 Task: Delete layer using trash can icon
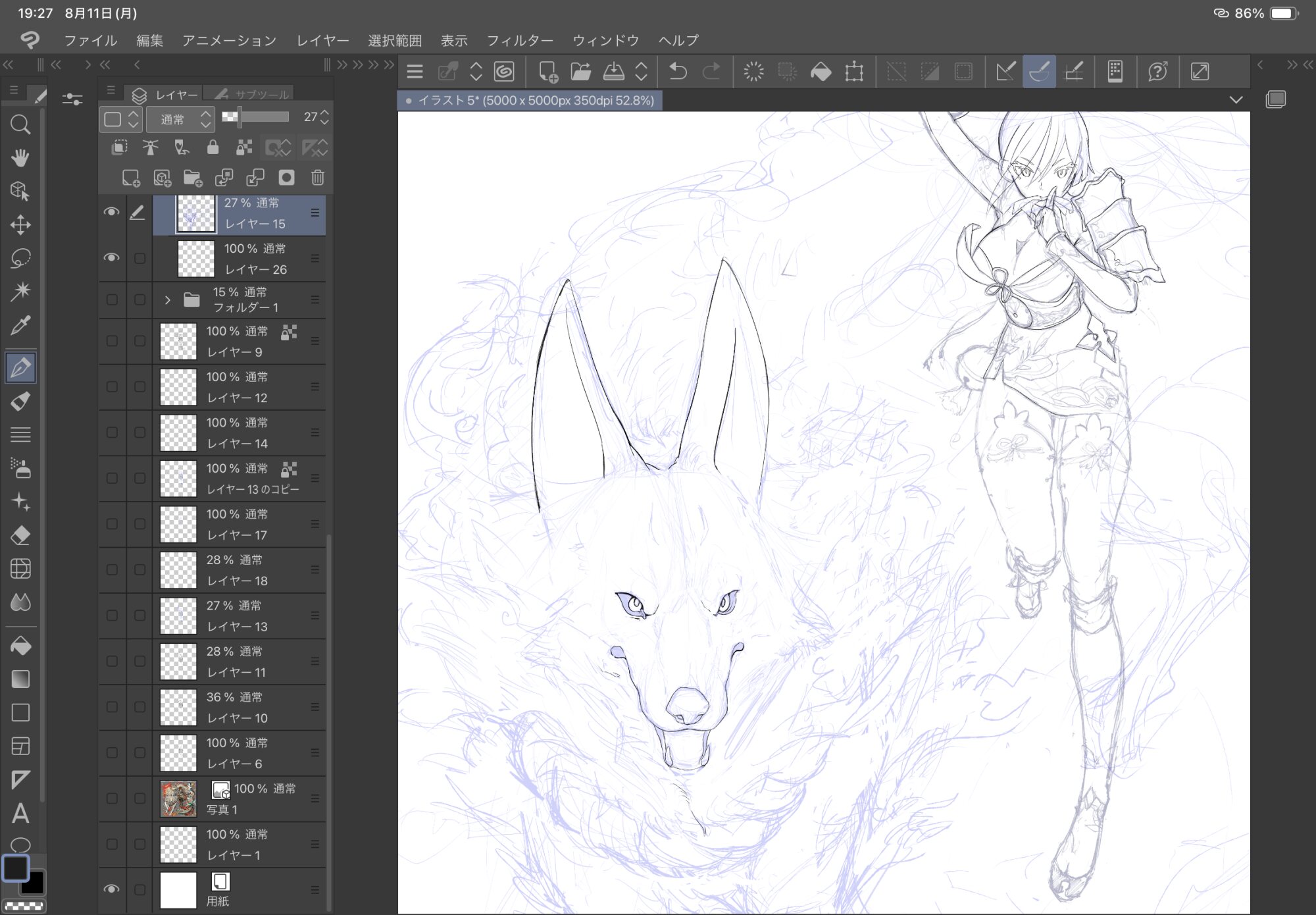click(318, 178)
